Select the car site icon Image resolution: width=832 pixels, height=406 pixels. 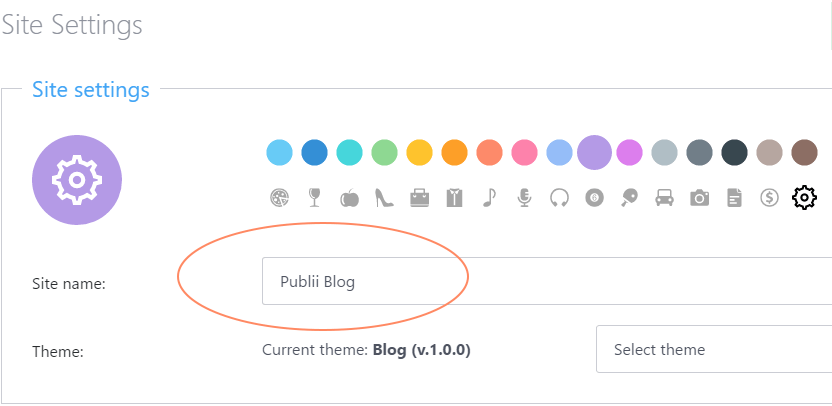pyautogui.click(x=664, y=198)
